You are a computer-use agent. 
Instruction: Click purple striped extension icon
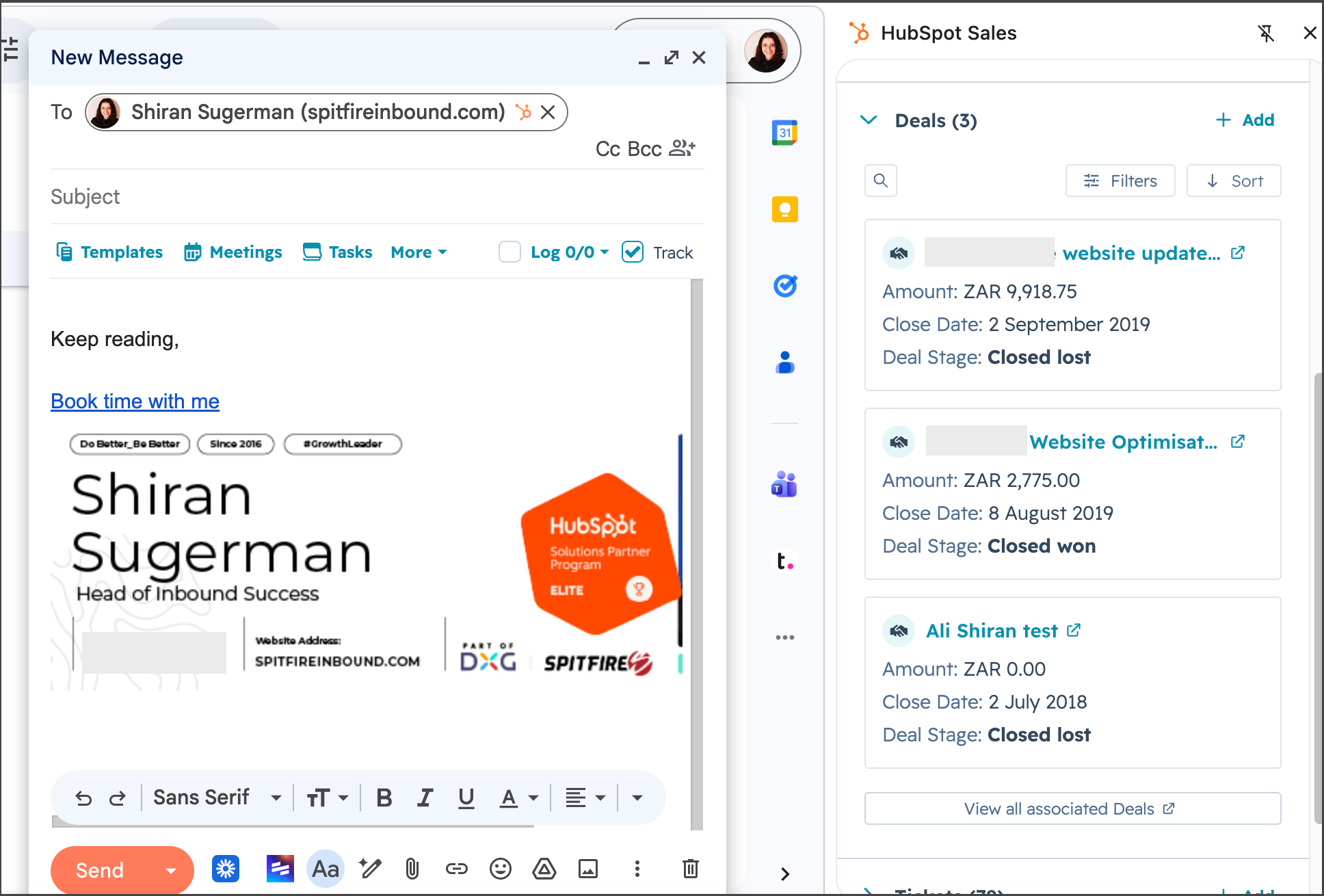click(x=280, y=869)
